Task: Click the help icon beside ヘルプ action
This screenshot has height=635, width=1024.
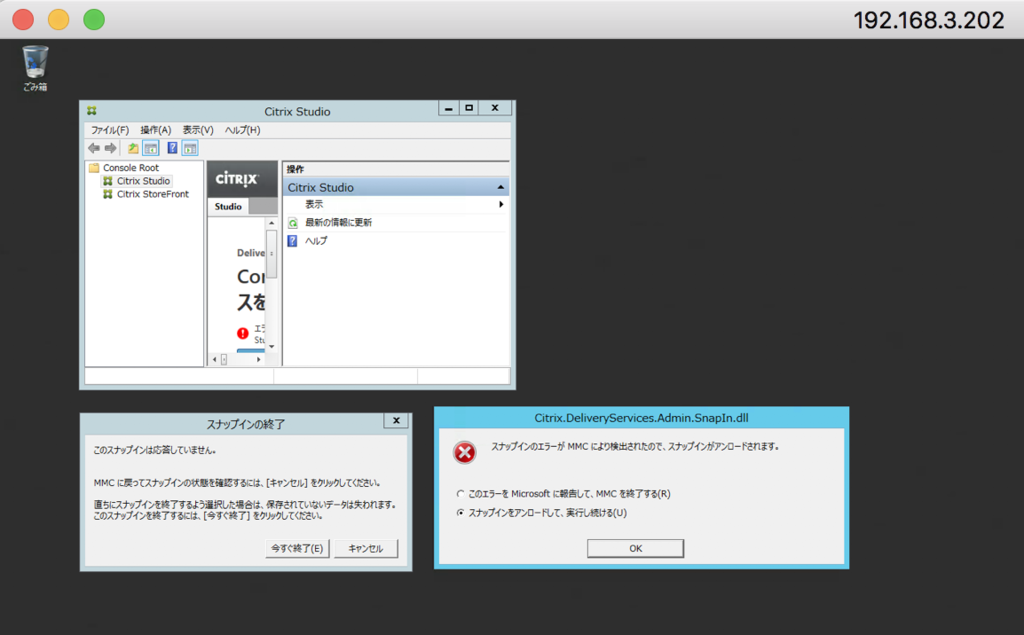Action: [293, 241]
